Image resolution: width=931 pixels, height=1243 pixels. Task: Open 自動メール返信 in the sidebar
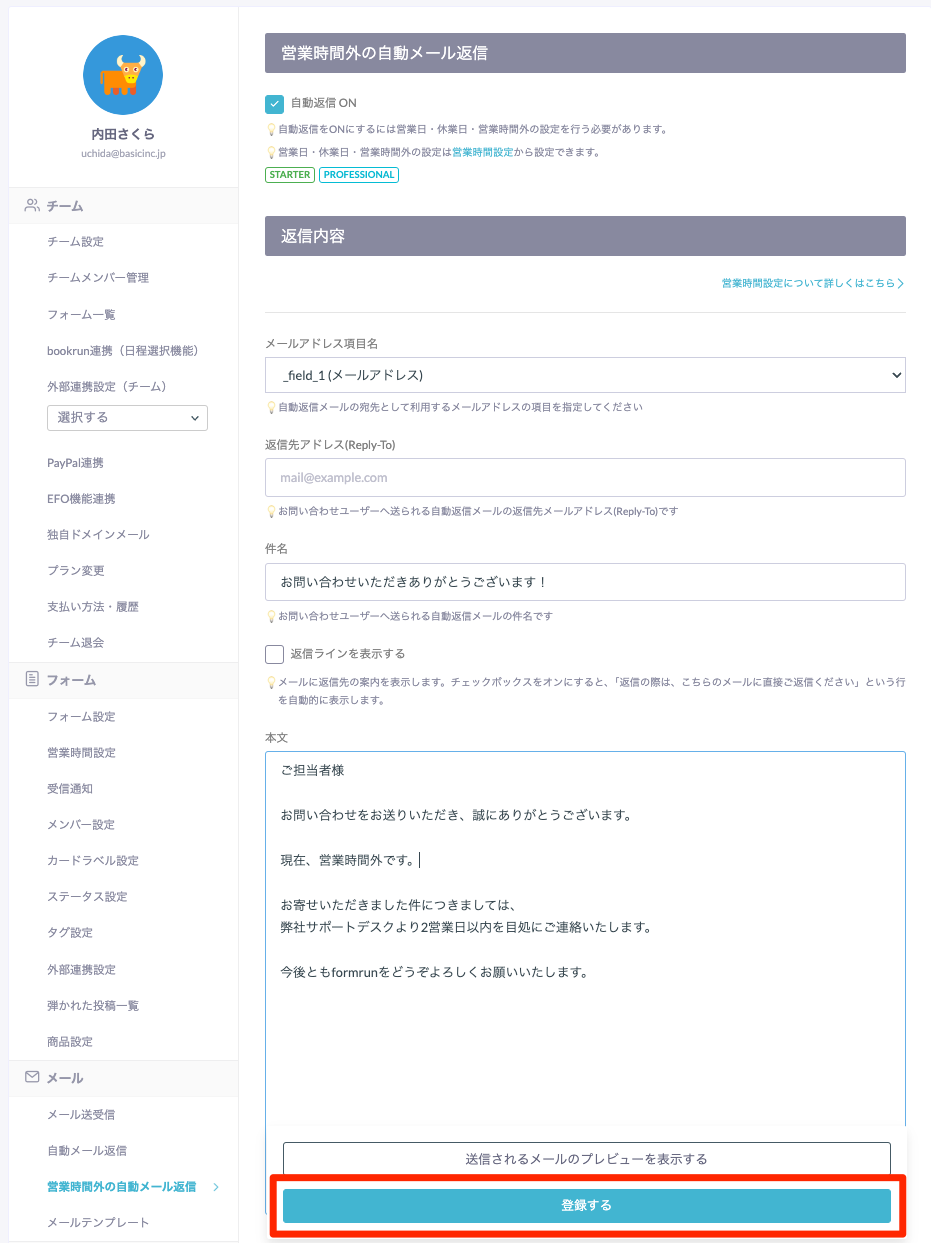87,1151
